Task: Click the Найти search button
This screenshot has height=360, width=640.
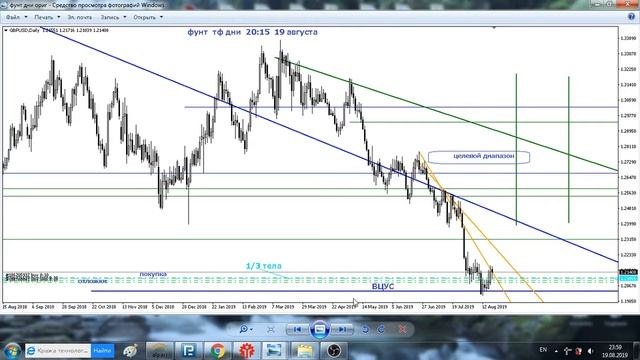Action: pyautogui.click(x=102, y=351)
